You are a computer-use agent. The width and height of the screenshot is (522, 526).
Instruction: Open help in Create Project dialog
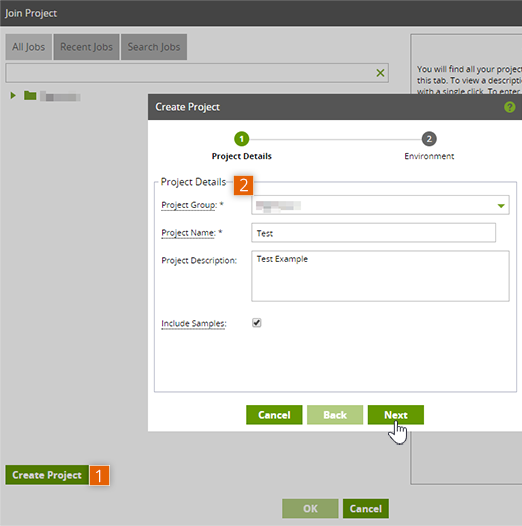click(510, 107)
